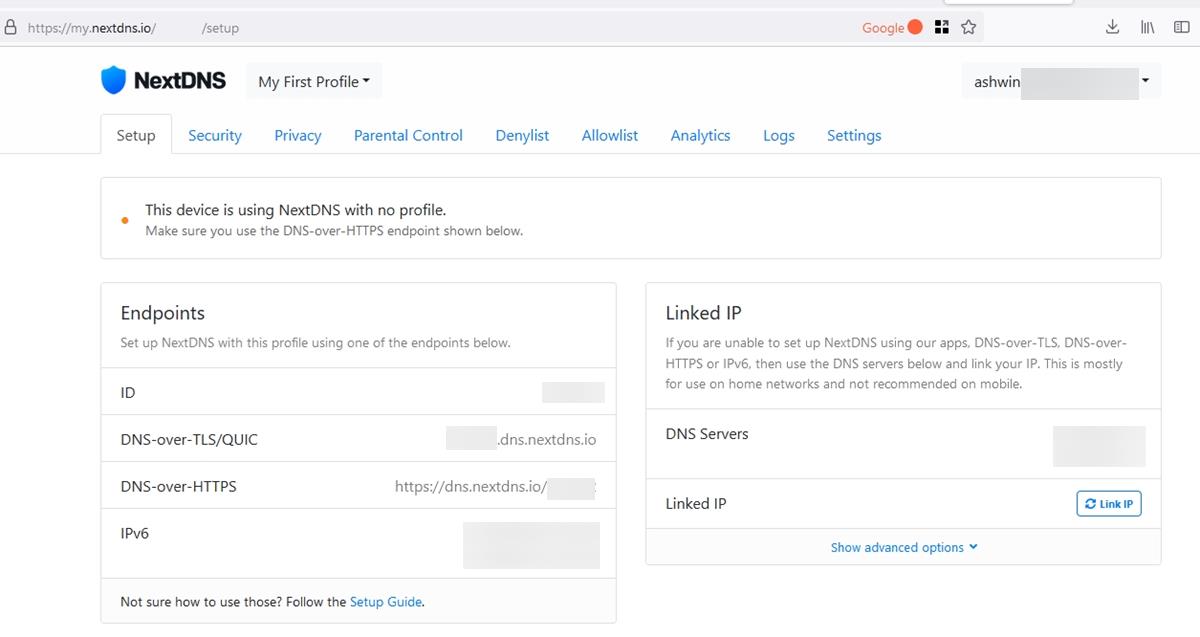Switch to the Security tab
Image resolution: width=1200 pixels, height=637 pixels.
pyautogui.click(x=215, y=135)
